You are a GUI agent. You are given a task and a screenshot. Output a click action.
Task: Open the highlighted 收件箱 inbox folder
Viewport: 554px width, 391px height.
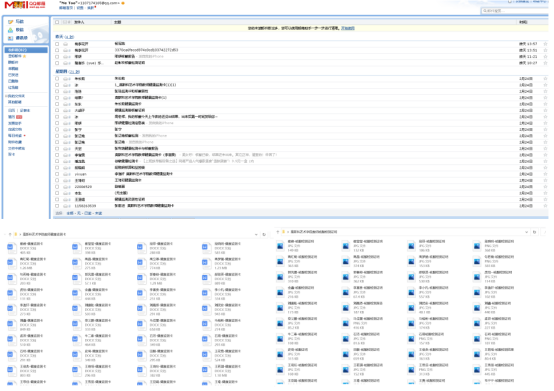26,50
